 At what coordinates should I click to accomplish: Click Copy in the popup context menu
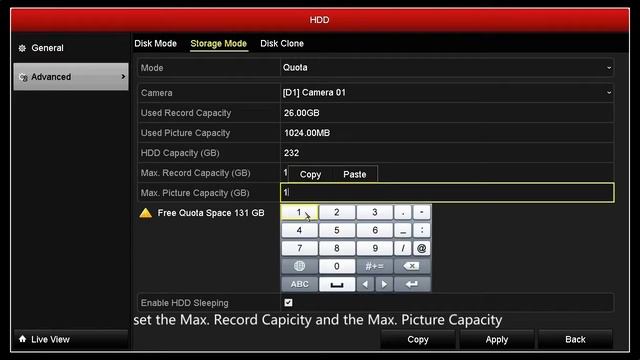coord(310,174)
